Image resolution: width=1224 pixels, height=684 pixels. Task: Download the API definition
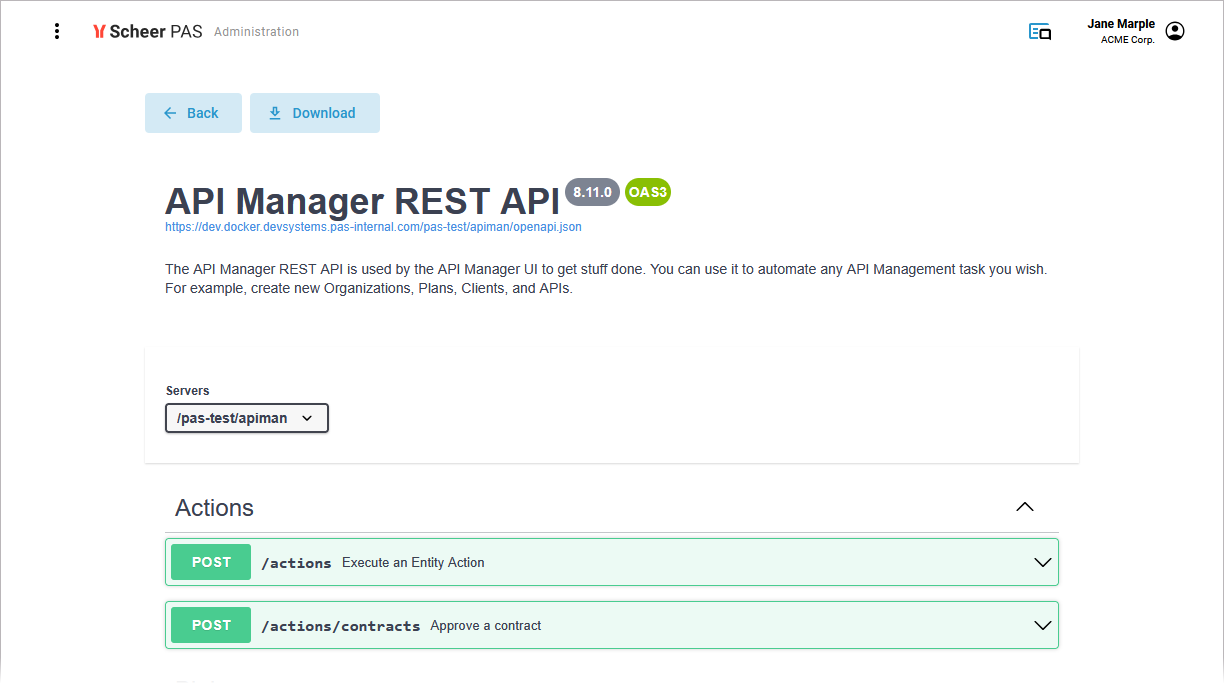point(314,113)
